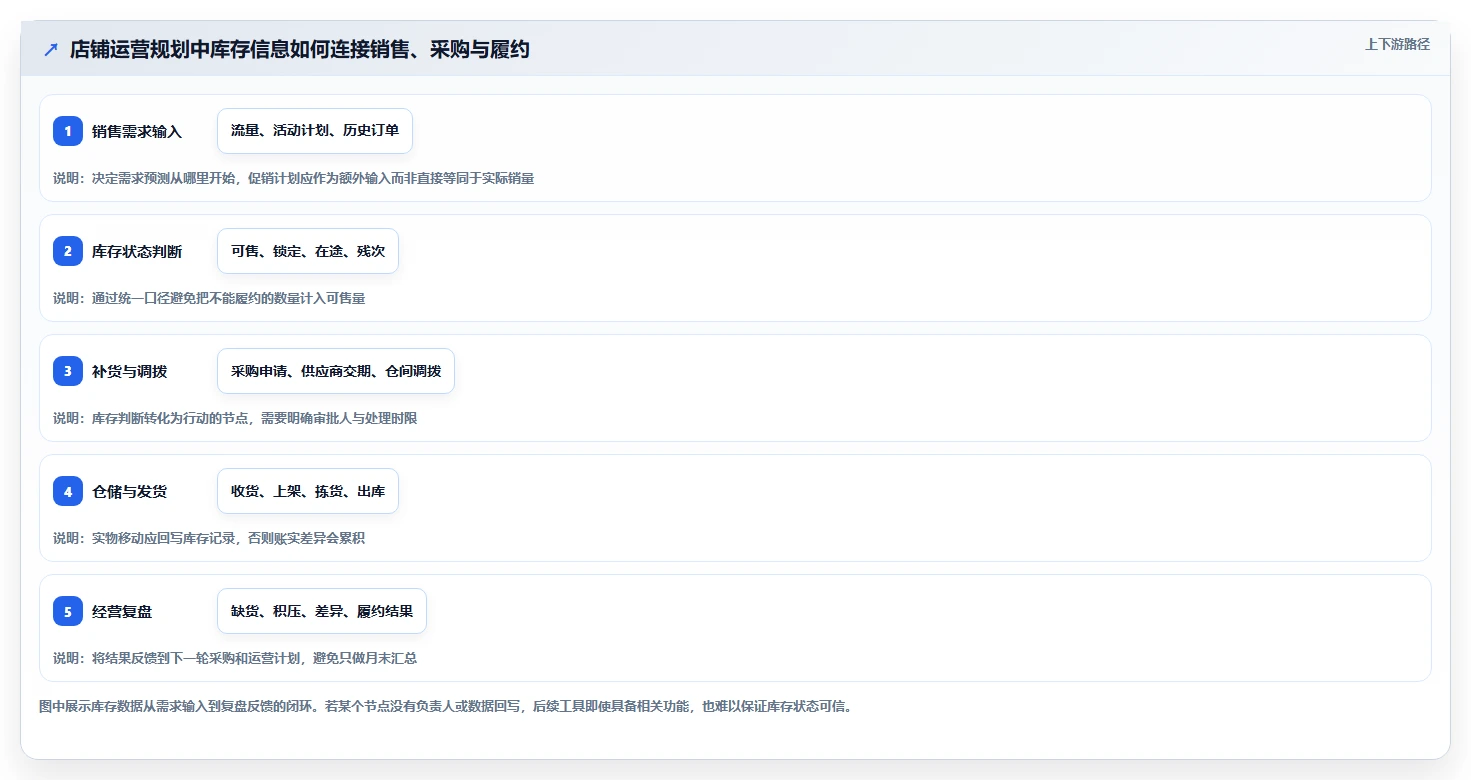Image resolution: width=1471 pixels, height=780 pixels.
Task: Click step number badge 2
Action: pos(68,251)
